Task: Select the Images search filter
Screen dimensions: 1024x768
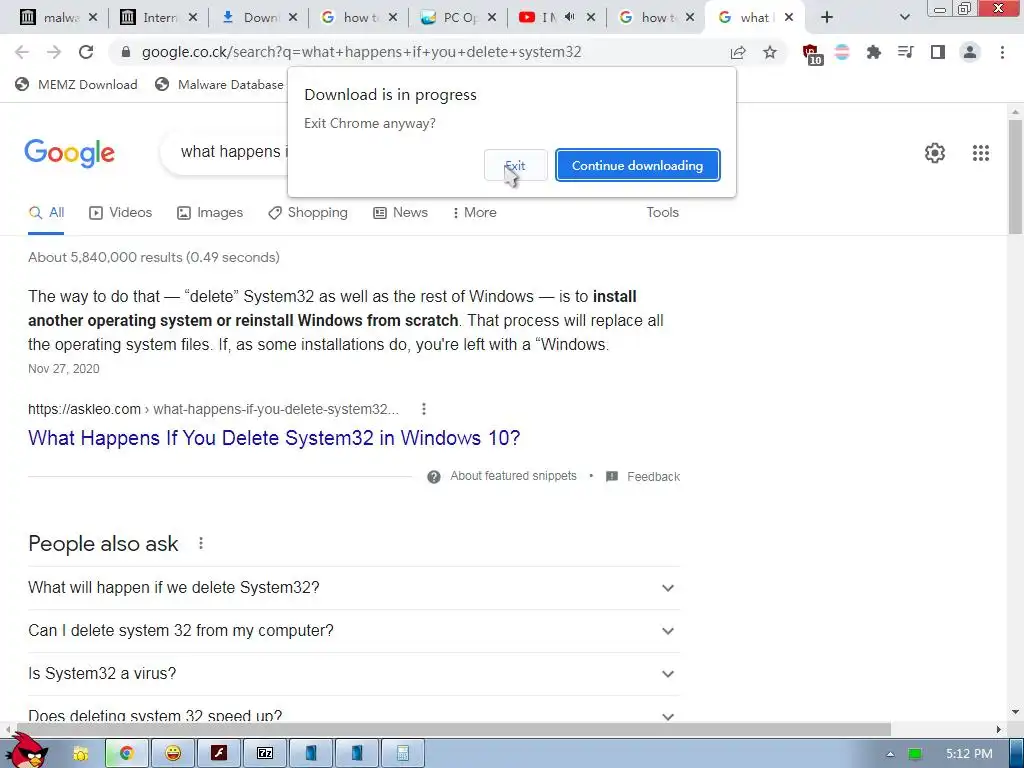Action: [210, 213]
